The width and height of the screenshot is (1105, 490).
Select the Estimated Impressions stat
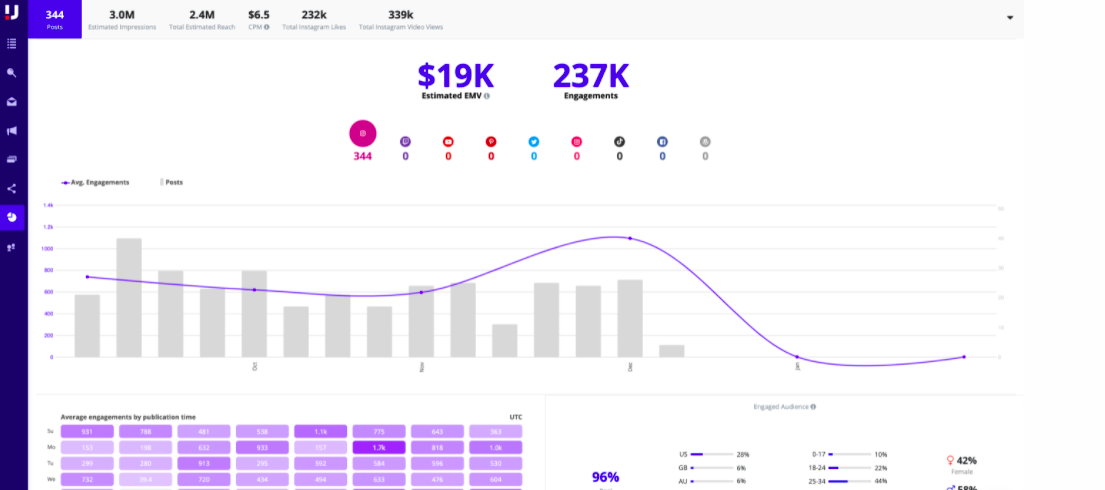point(122,20)
